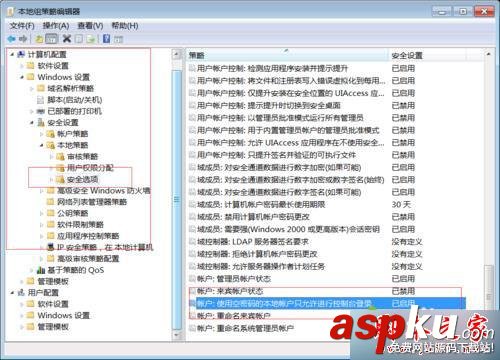Select 高级安全 Windows 防火墙 tree item
Viewport: 500px width, 360px height.
click(x=104, y=191)
